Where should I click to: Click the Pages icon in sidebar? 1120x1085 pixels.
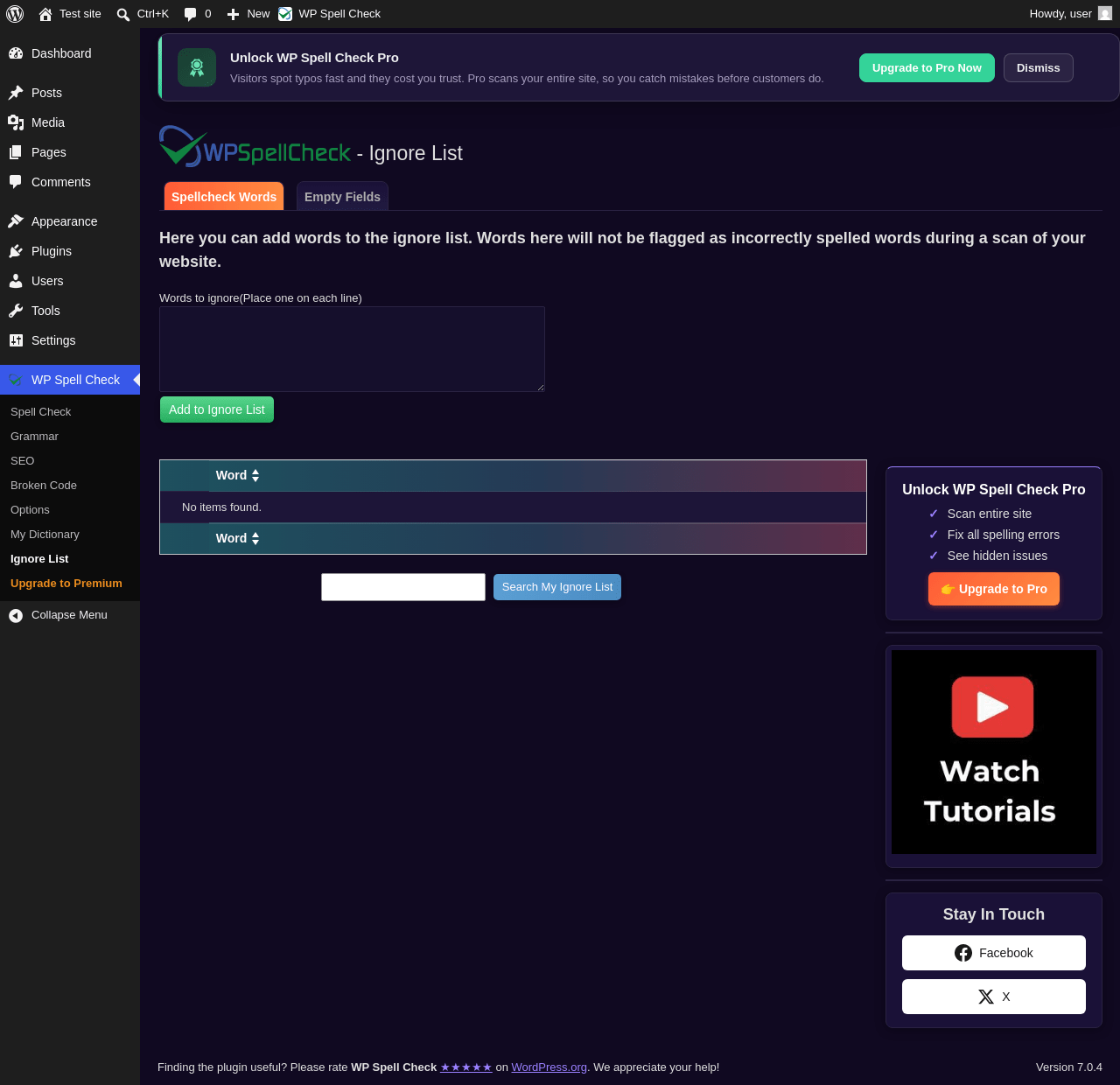click(x=16, y=152)
